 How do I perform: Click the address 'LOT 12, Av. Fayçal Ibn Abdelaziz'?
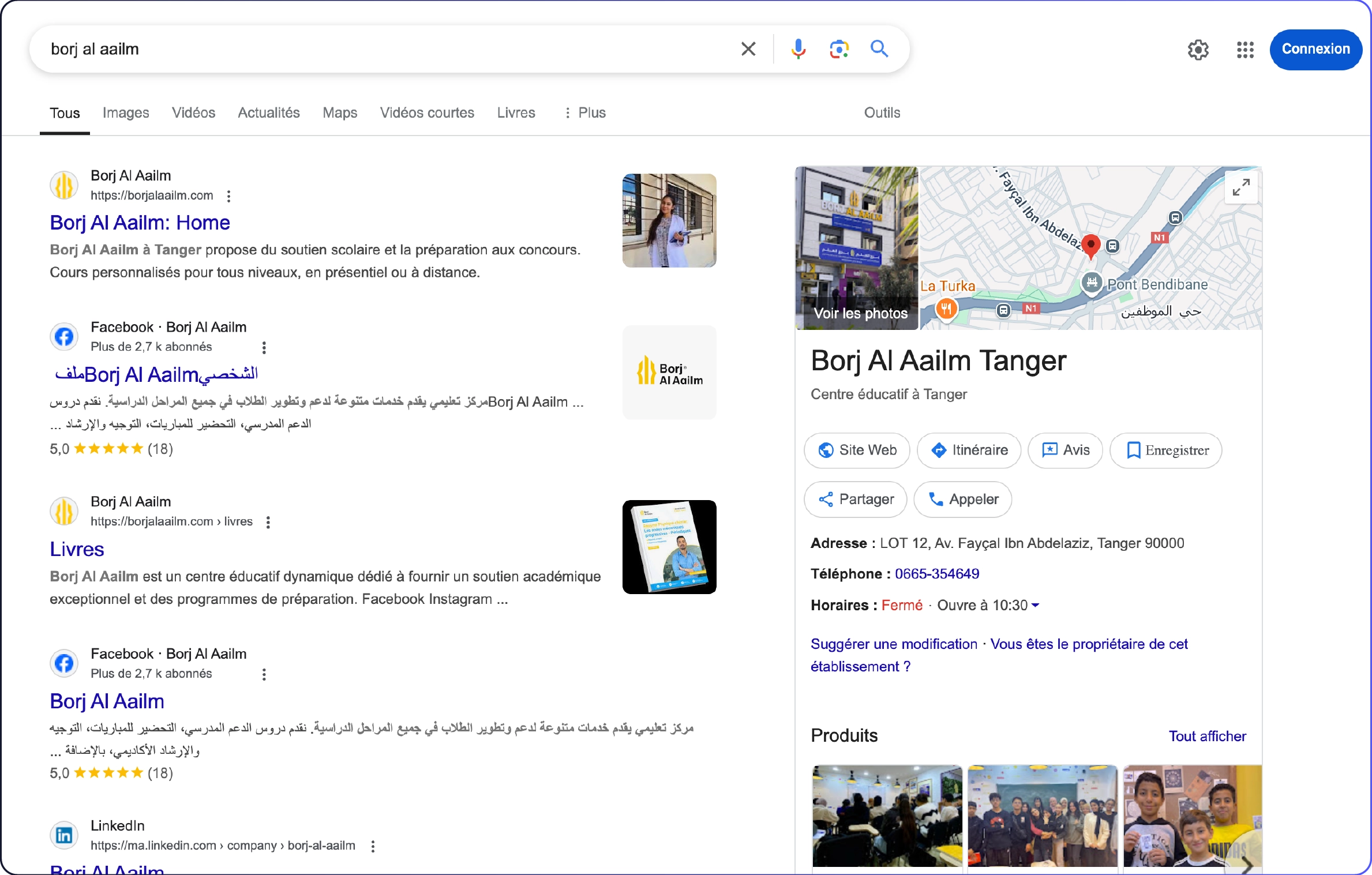(1032, 543)
